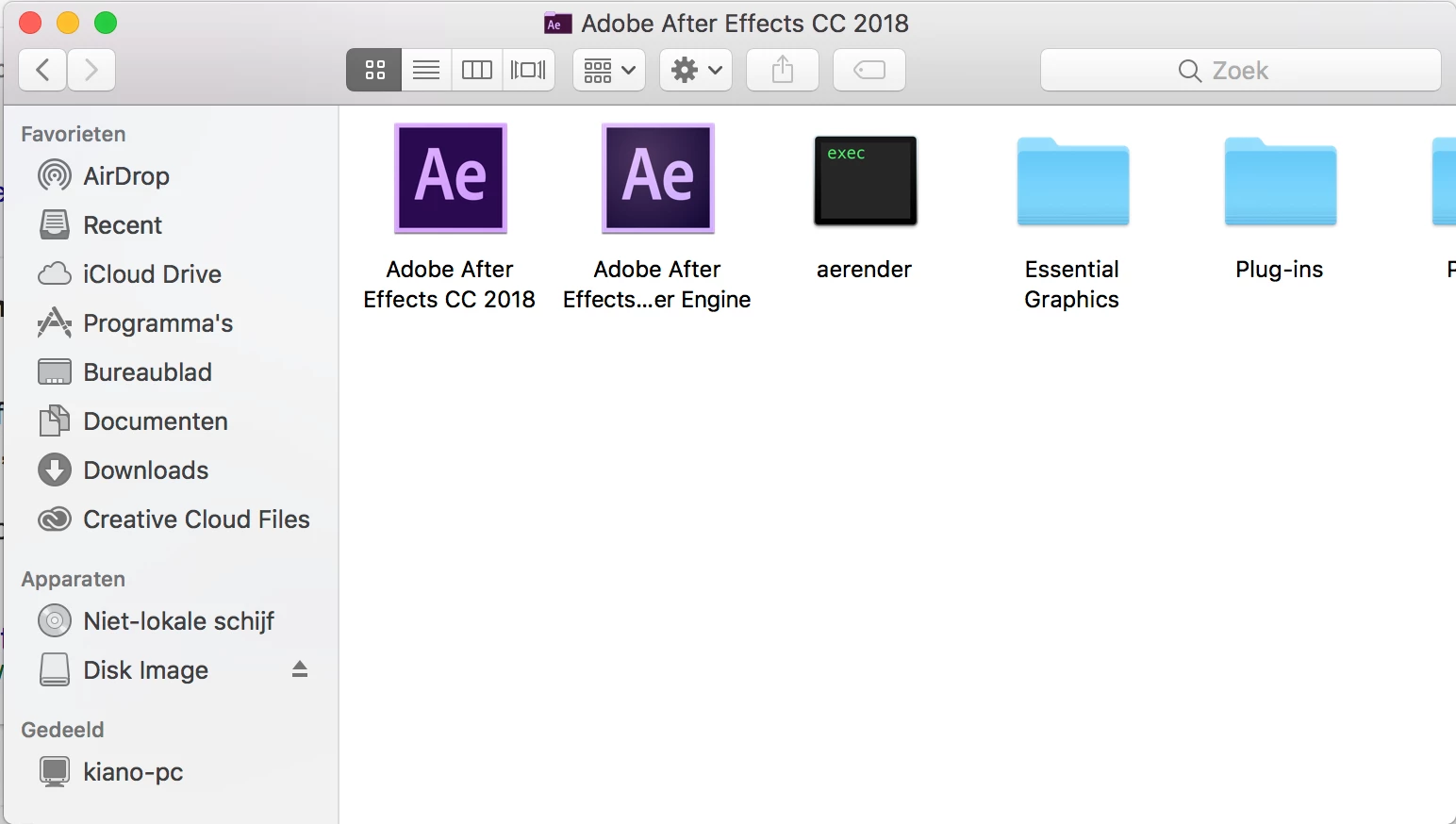Screen dimensions: 1456x824
Task: Click into the Zoek search field
Action: [1241, 70]
